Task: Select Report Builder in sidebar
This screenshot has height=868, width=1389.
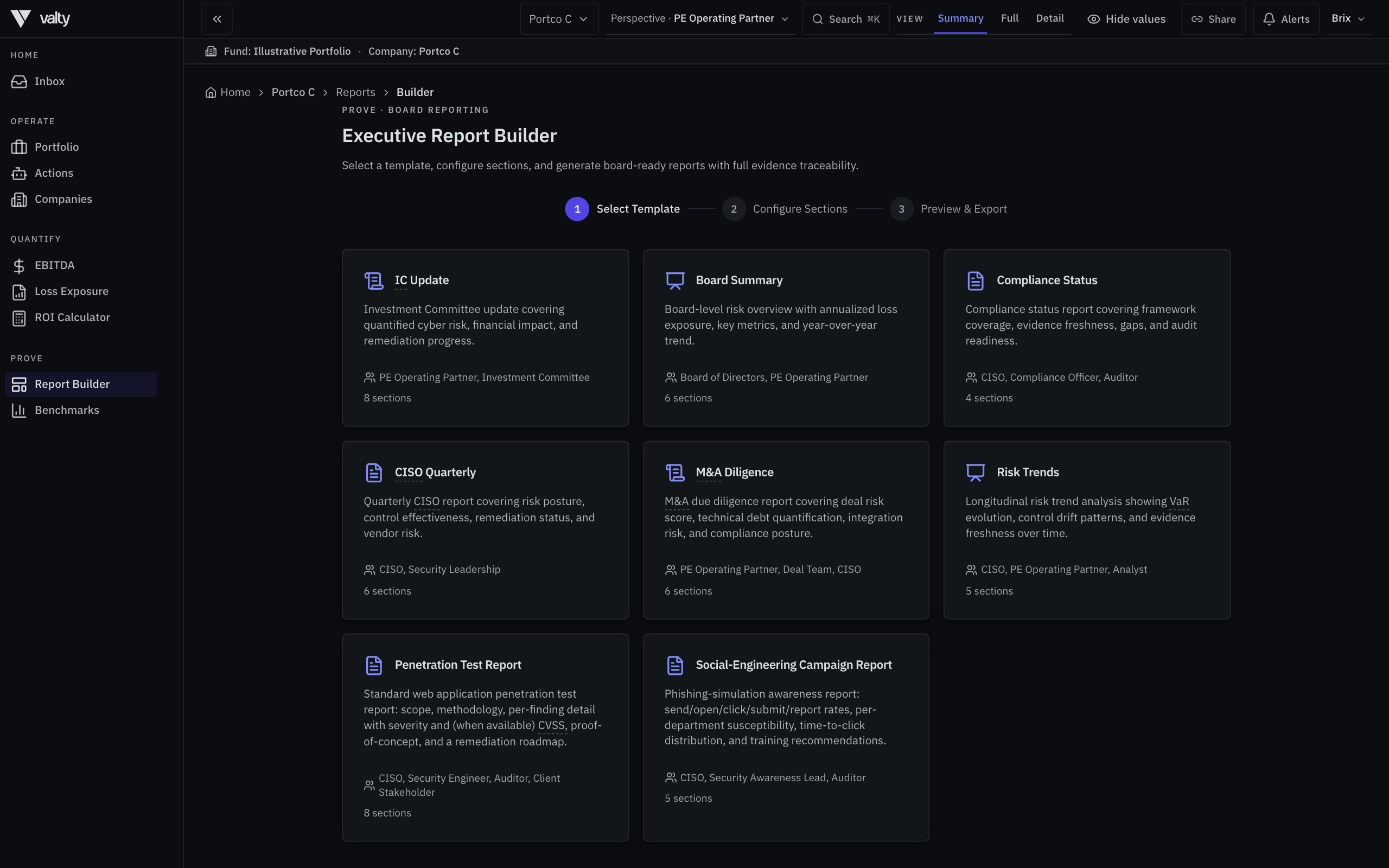Action: click(80, 384)
